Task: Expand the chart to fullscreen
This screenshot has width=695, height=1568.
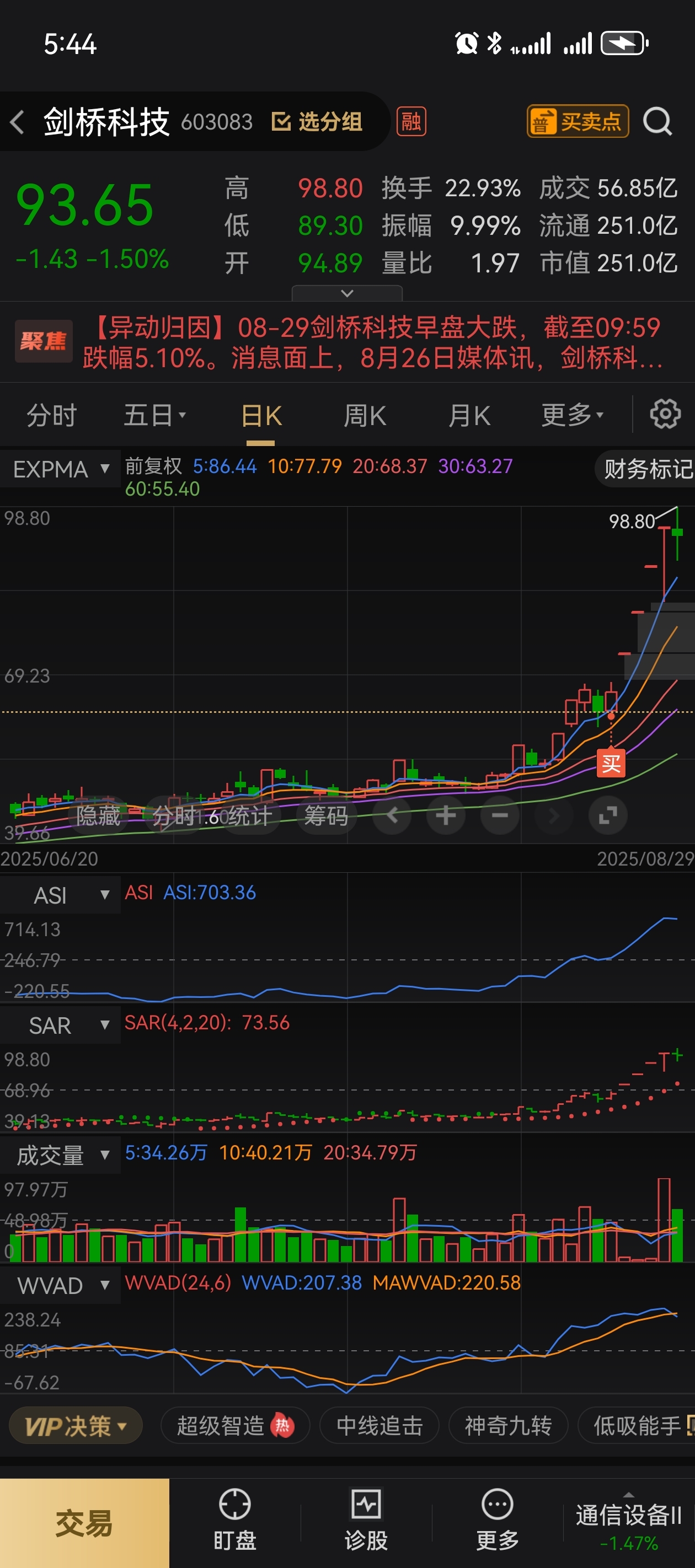Action: tap(608, 815)
